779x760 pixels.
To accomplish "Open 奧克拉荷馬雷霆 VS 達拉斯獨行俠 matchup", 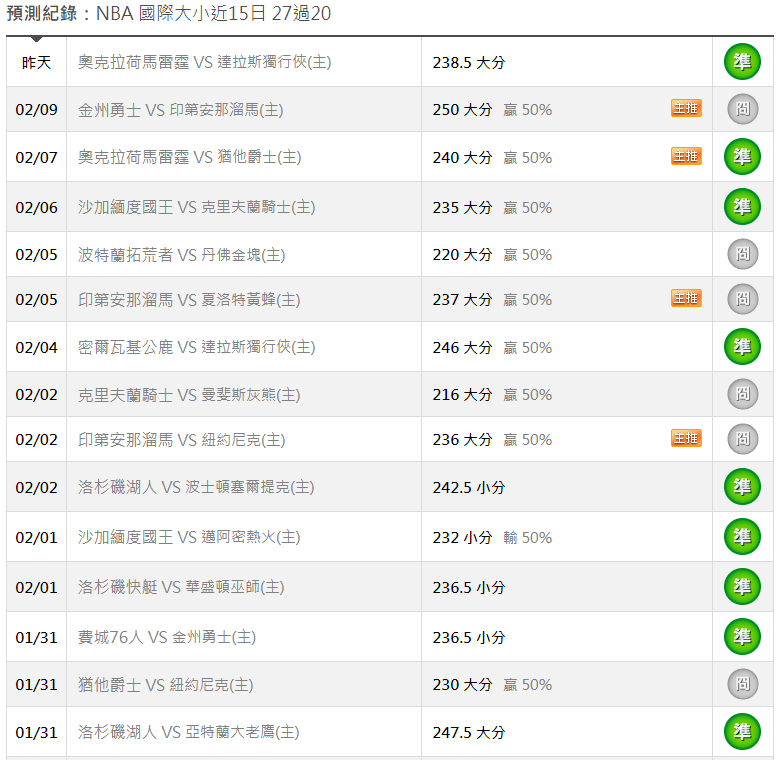I will [204, 62].
